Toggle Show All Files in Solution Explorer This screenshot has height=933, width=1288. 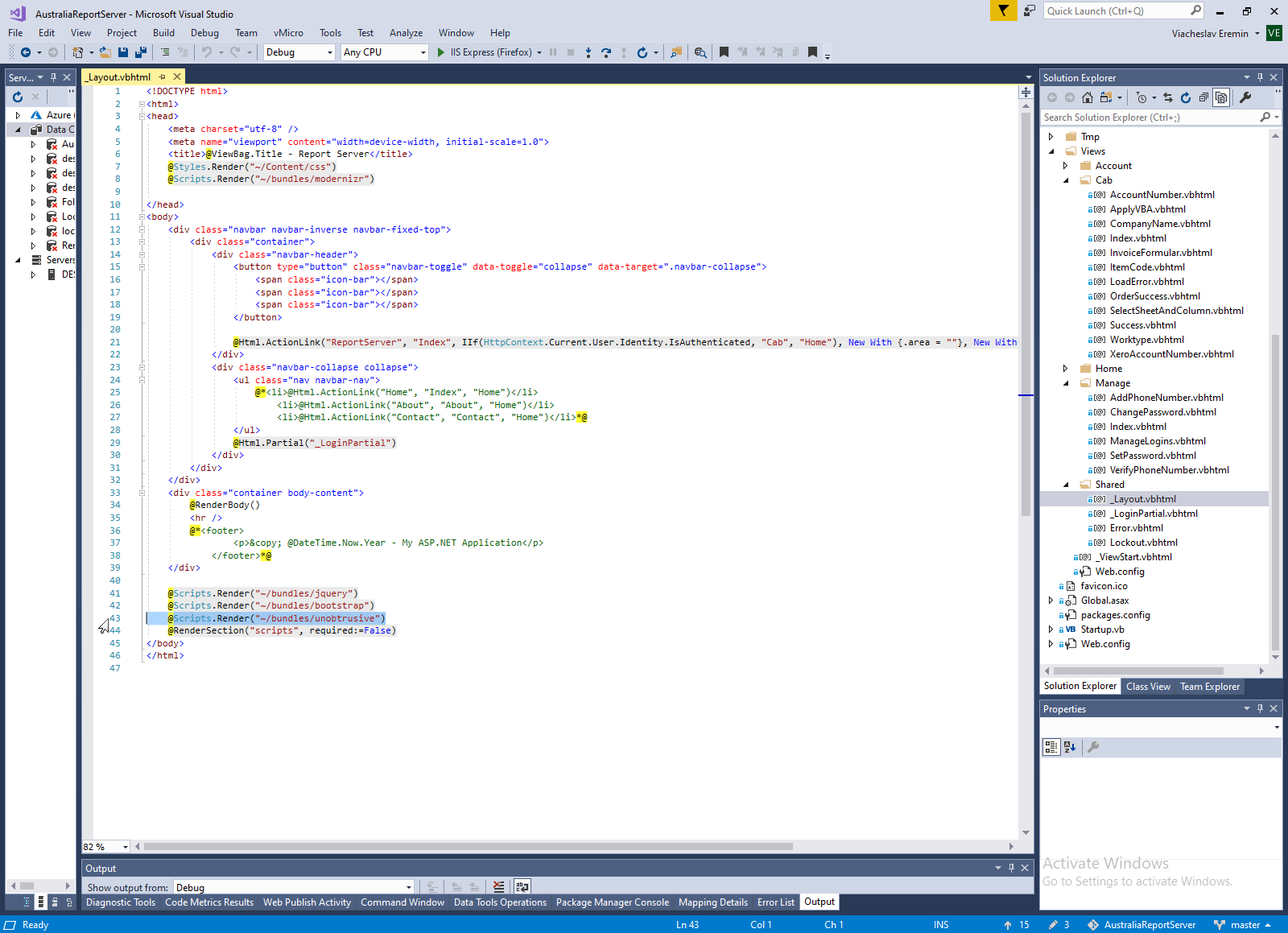pyautogui.click(x=1221, y=97)
